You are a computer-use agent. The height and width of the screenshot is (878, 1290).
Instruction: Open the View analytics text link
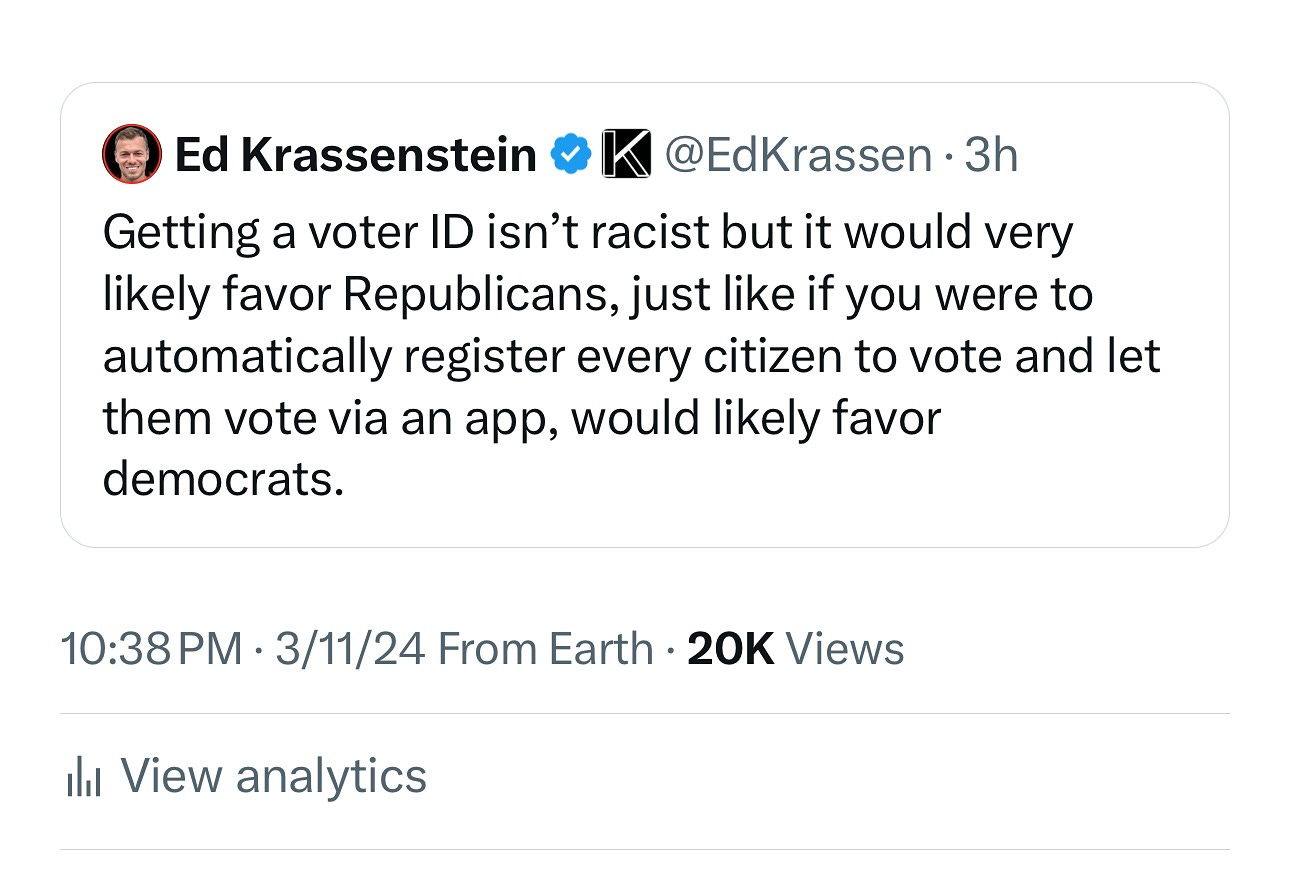(273, 776)
